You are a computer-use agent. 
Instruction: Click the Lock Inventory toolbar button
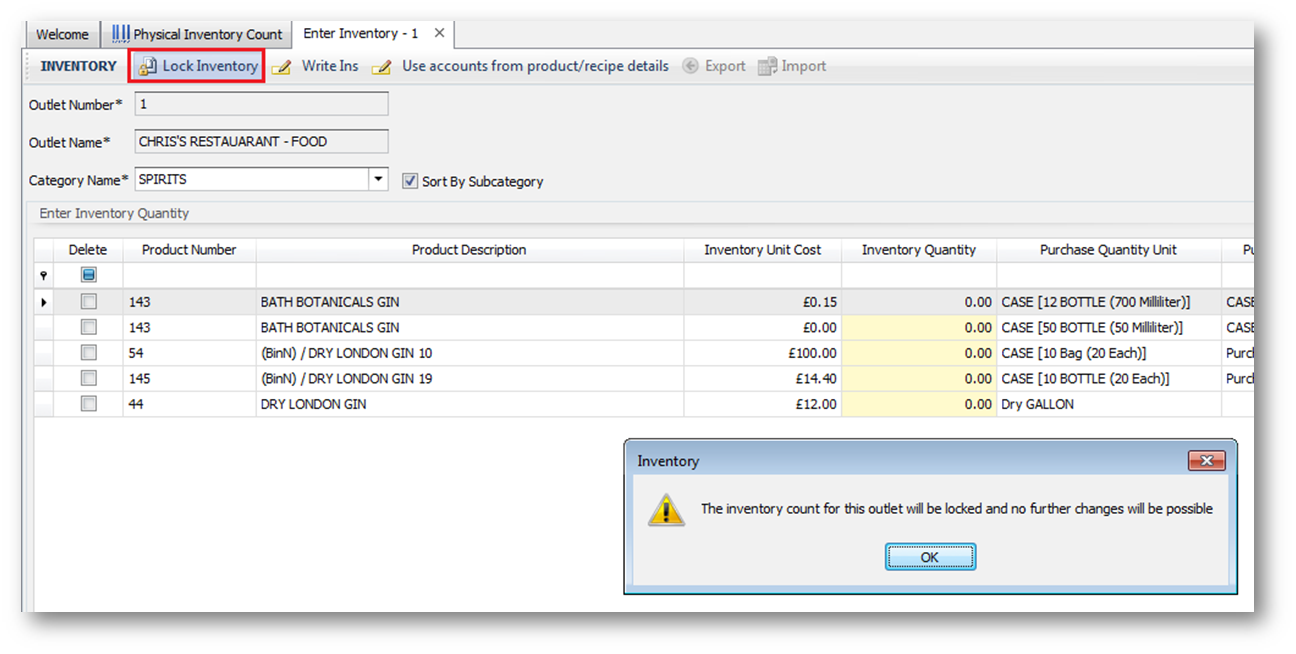click(x=198, y=66)
